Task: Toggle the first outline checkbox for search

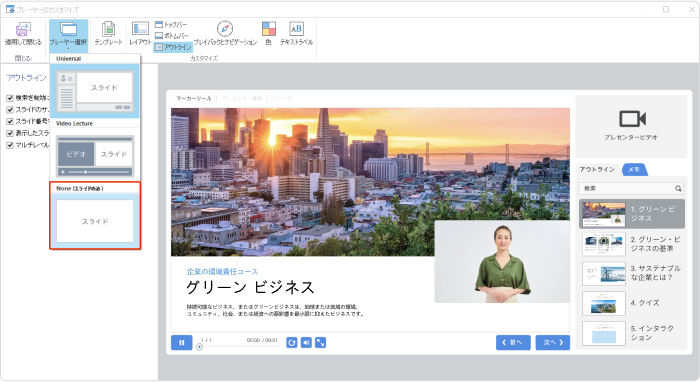Action: tap(10, 98)
